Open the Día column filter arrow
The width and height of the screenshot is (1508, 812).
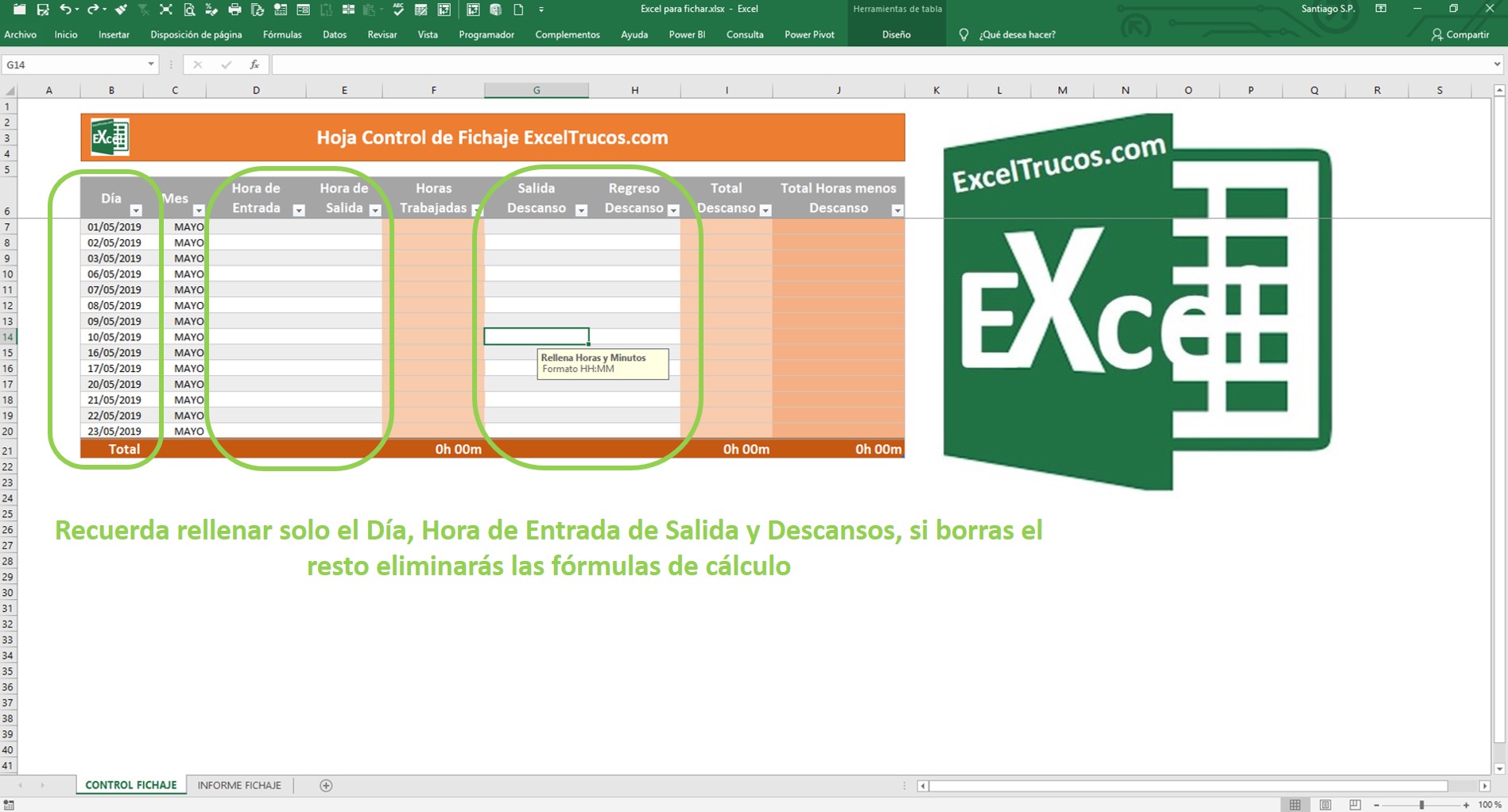point(135,211)
